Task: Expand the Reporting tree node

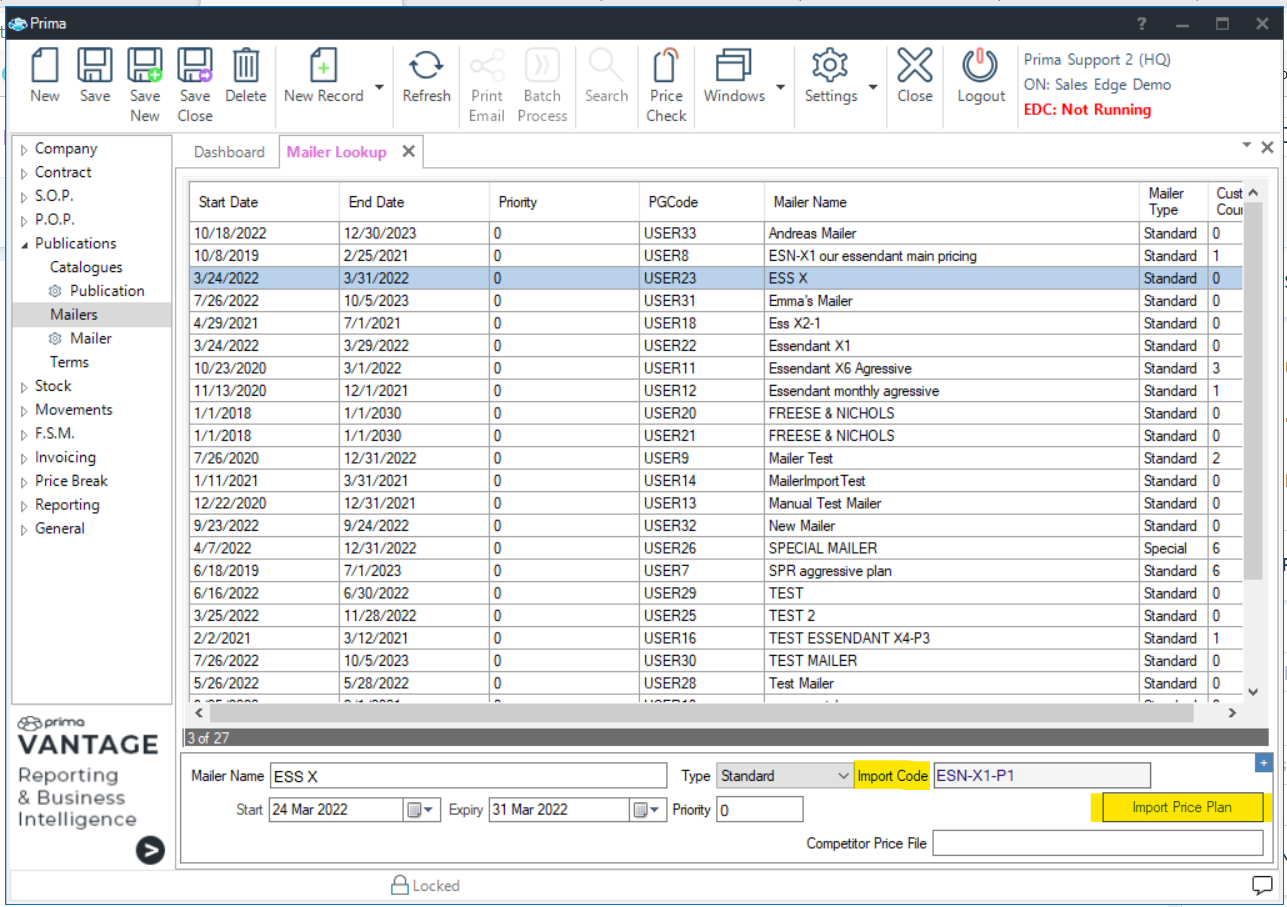Action: 24,506
